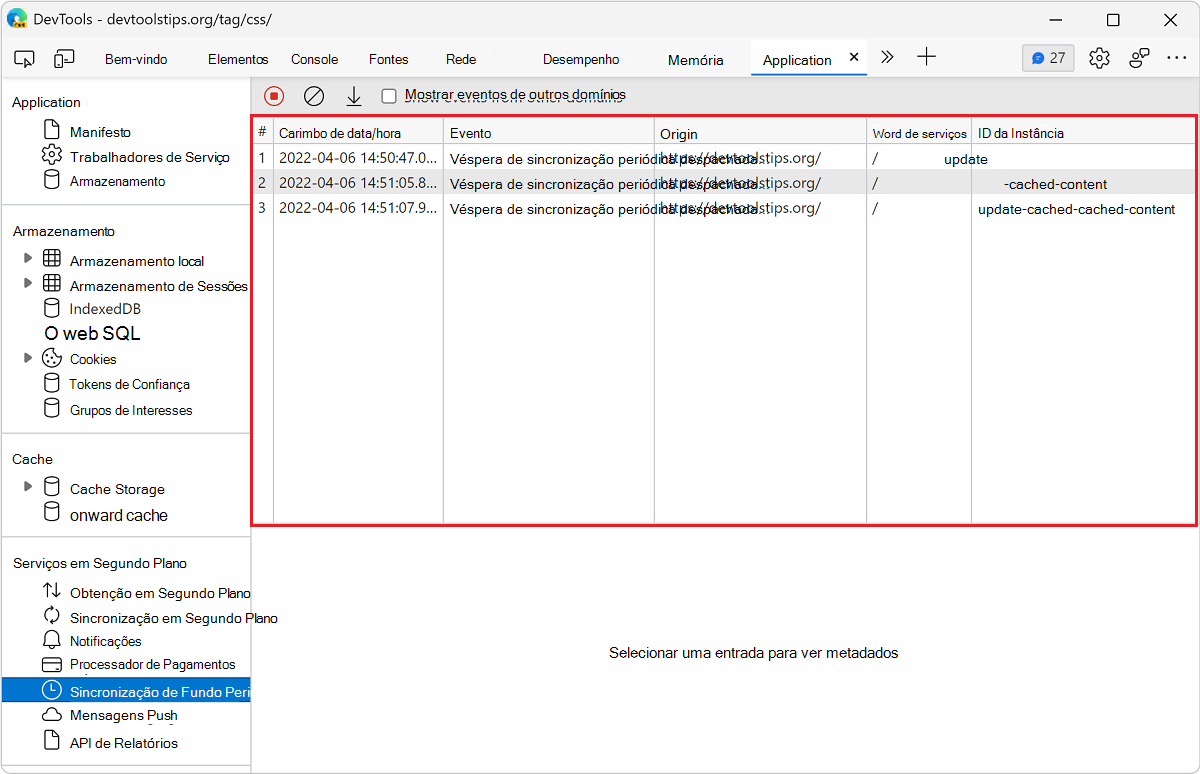
Task: Click the Edge DevTools icon in title bar
Action: click(17, 19)
